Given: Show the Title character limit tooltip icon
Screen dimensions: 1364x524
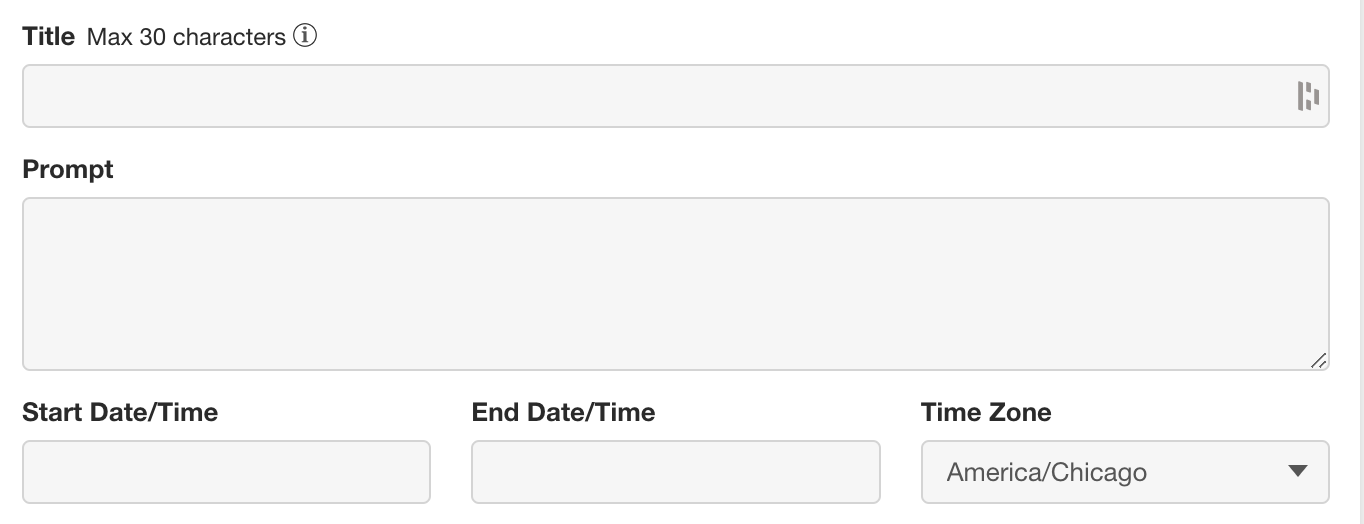Looking at the screenshot, I should click(305, 37).
